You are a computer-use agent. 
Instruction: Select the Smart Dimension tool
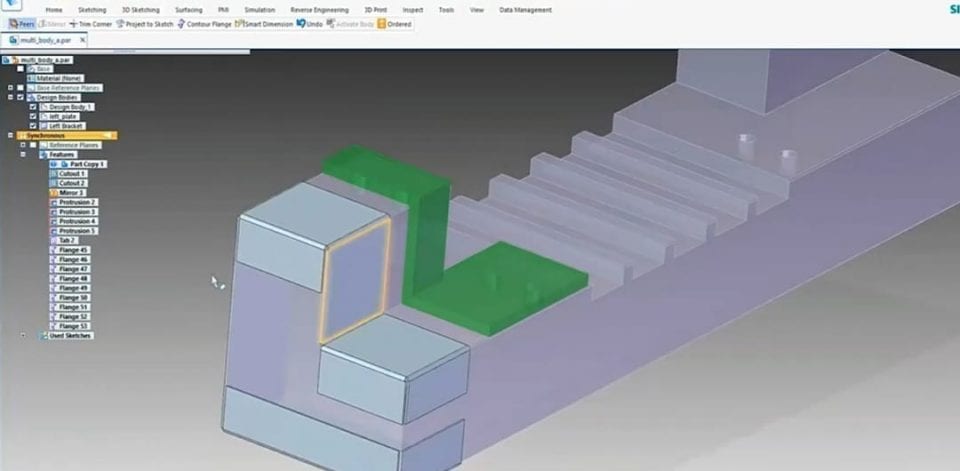[264, 24]
